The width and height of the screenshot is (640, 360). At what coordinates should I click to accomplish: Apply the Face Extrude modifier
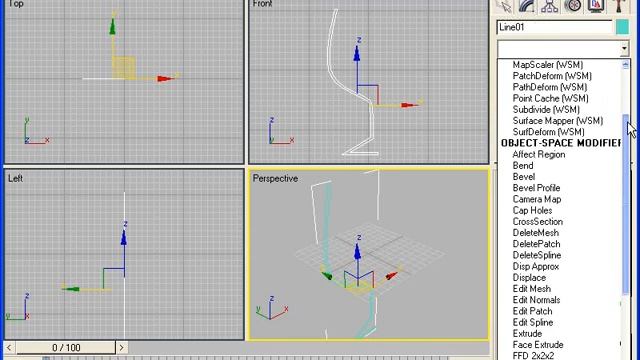pos(538,345)
